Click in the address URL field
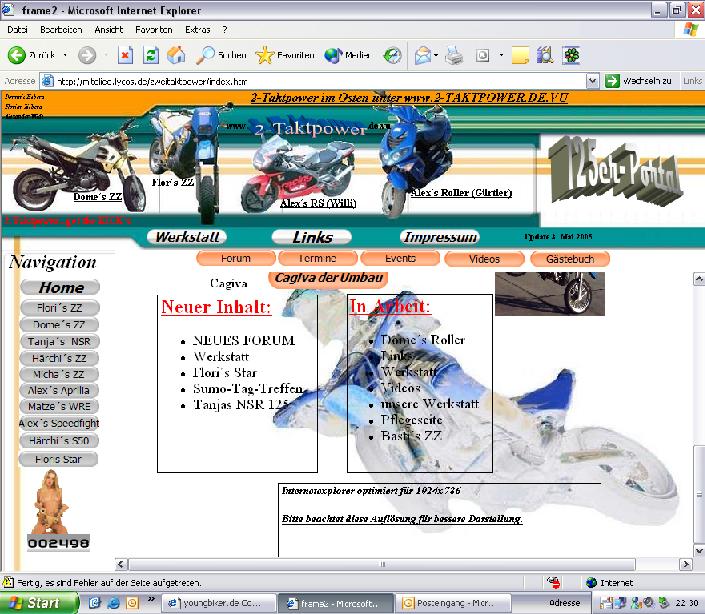 [x=319, y=81]
